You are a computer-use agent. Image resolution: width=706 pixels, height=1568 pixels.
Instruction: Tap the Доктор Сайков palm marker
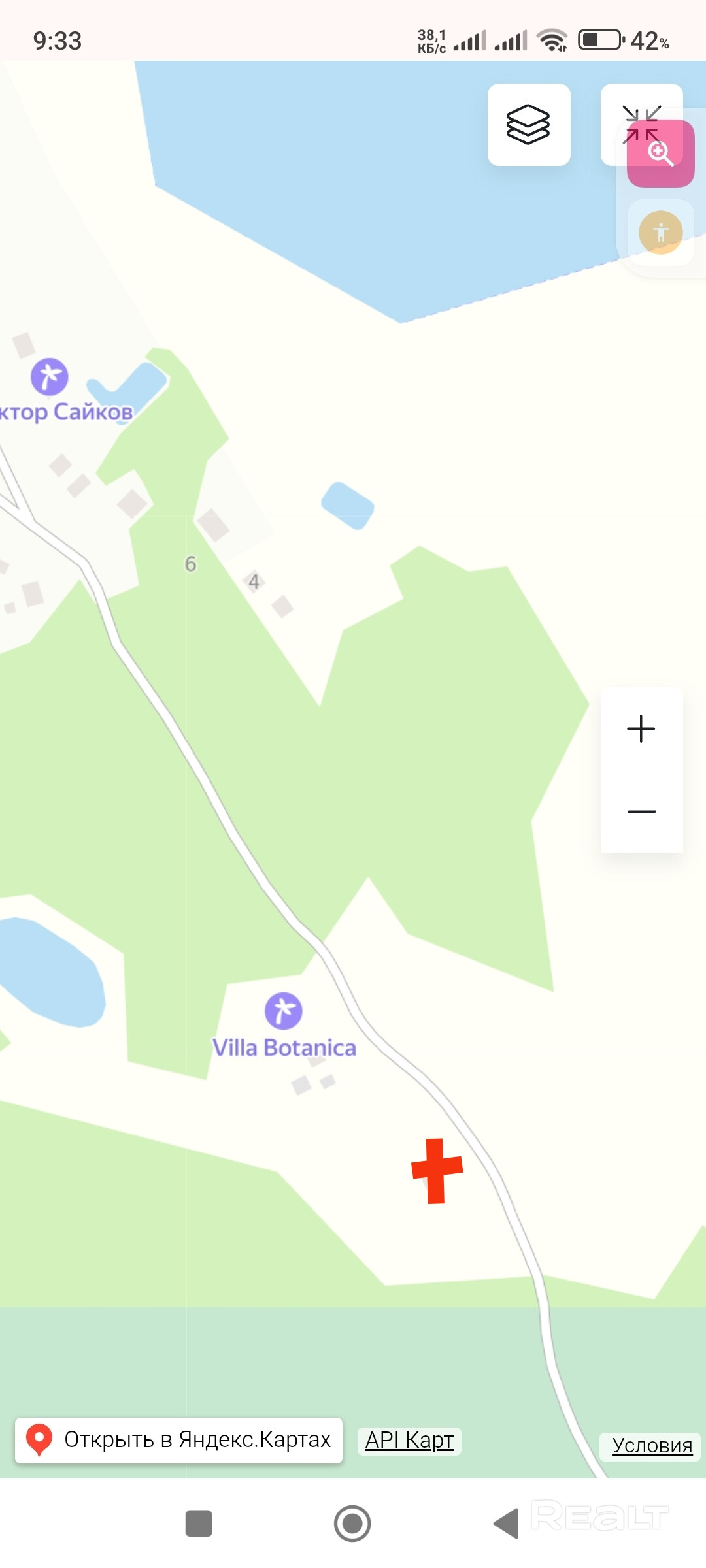click(x=50, y=377)
